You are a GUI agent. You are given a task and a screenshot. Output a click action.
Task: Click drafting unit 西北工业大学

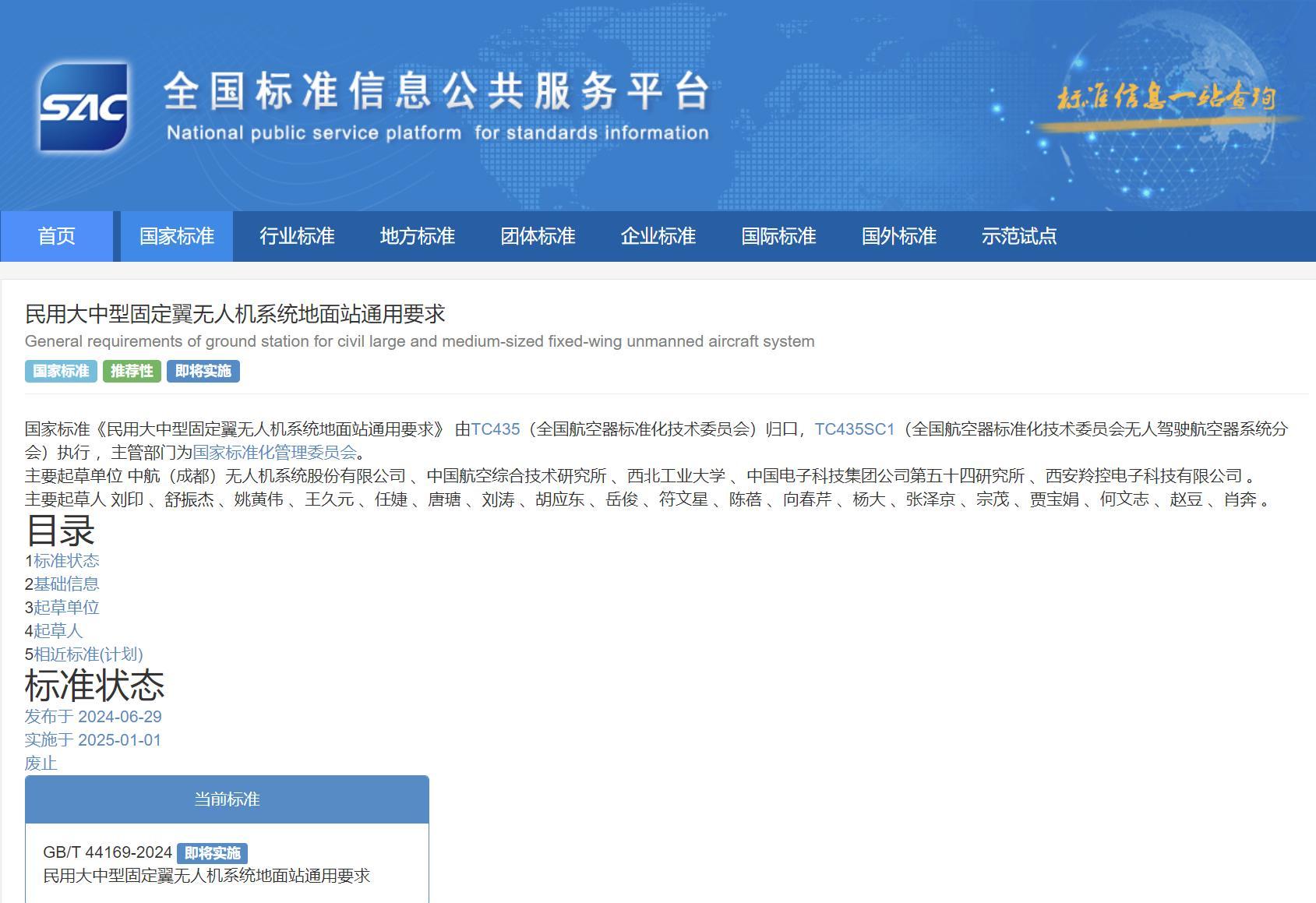click(x=676, y=476)
